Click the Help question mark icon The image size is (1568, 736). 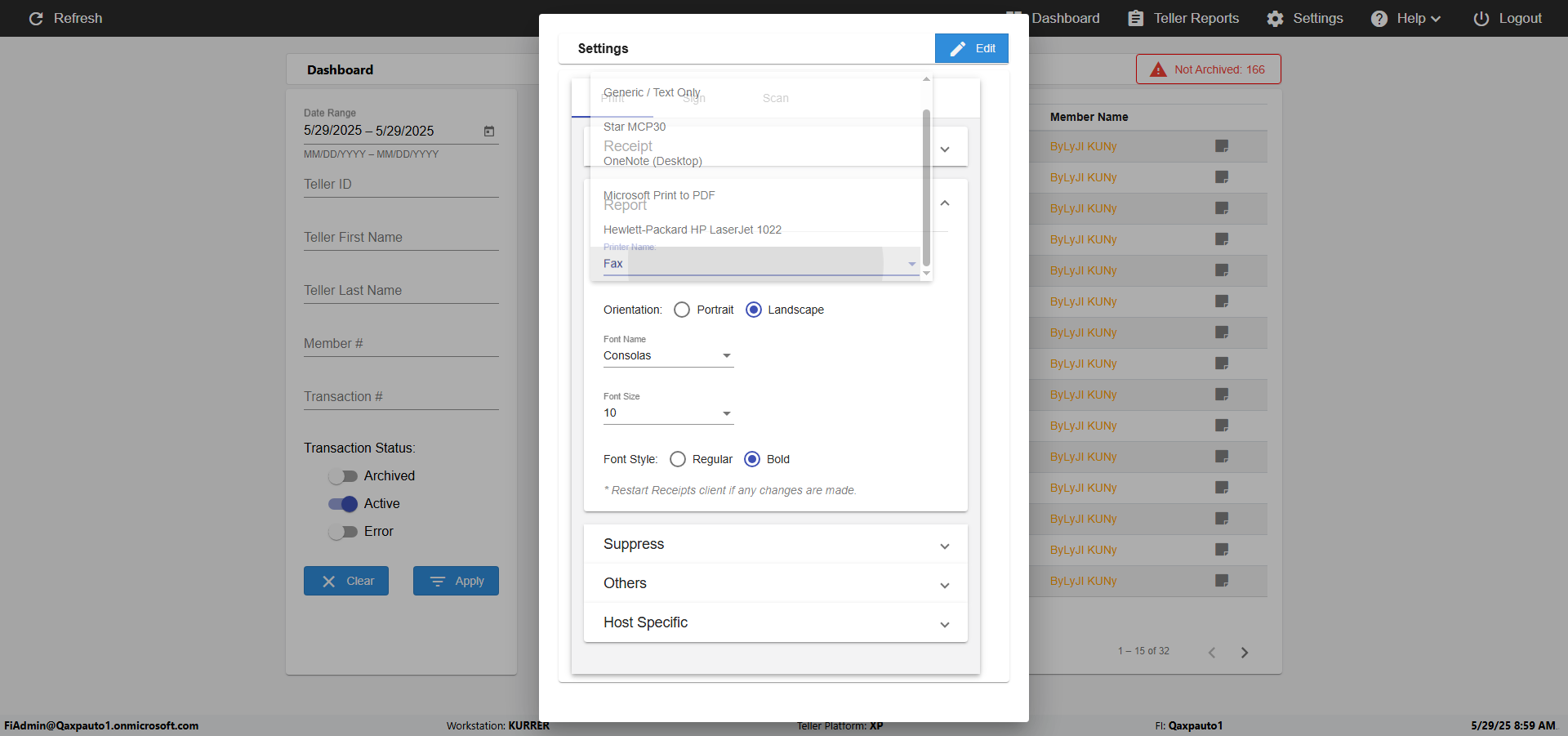point(1379,18)
